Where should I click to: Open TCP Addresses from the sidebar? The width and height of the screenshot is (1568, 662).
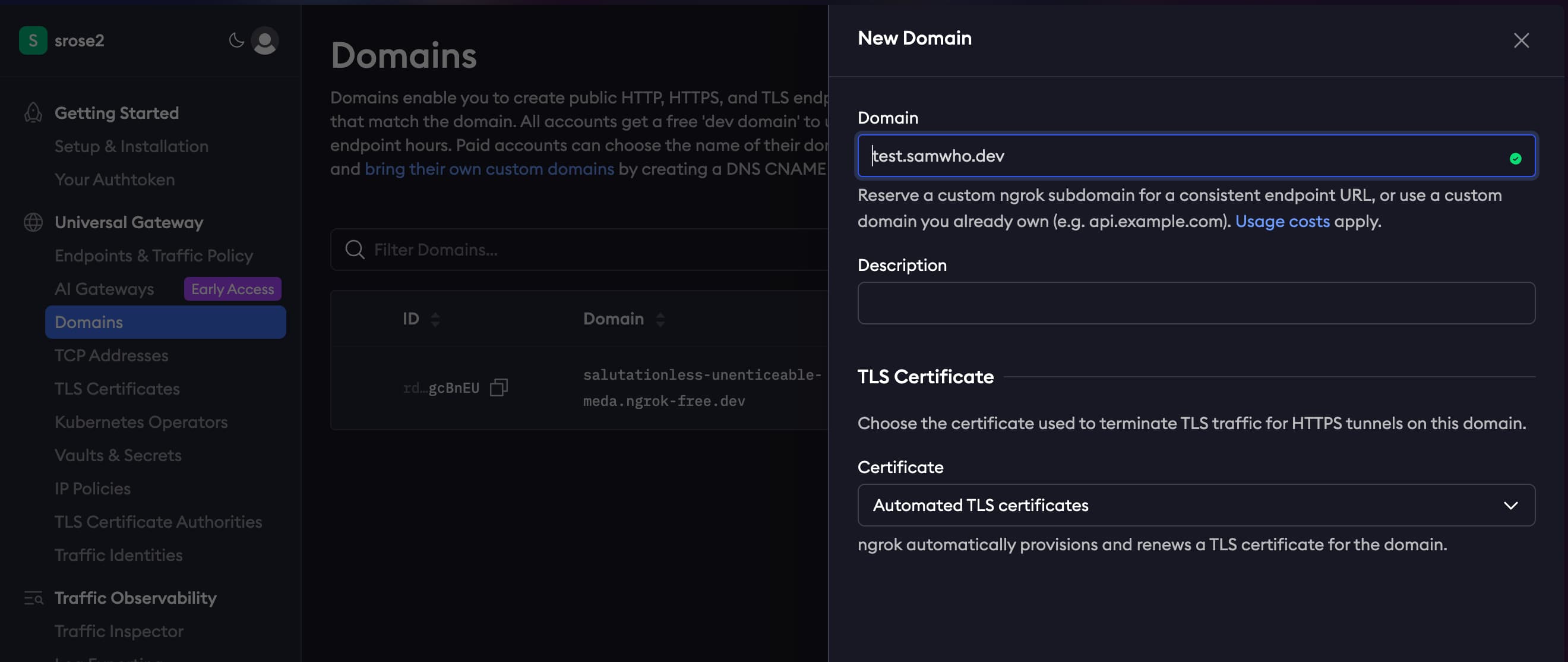point(111,355)
